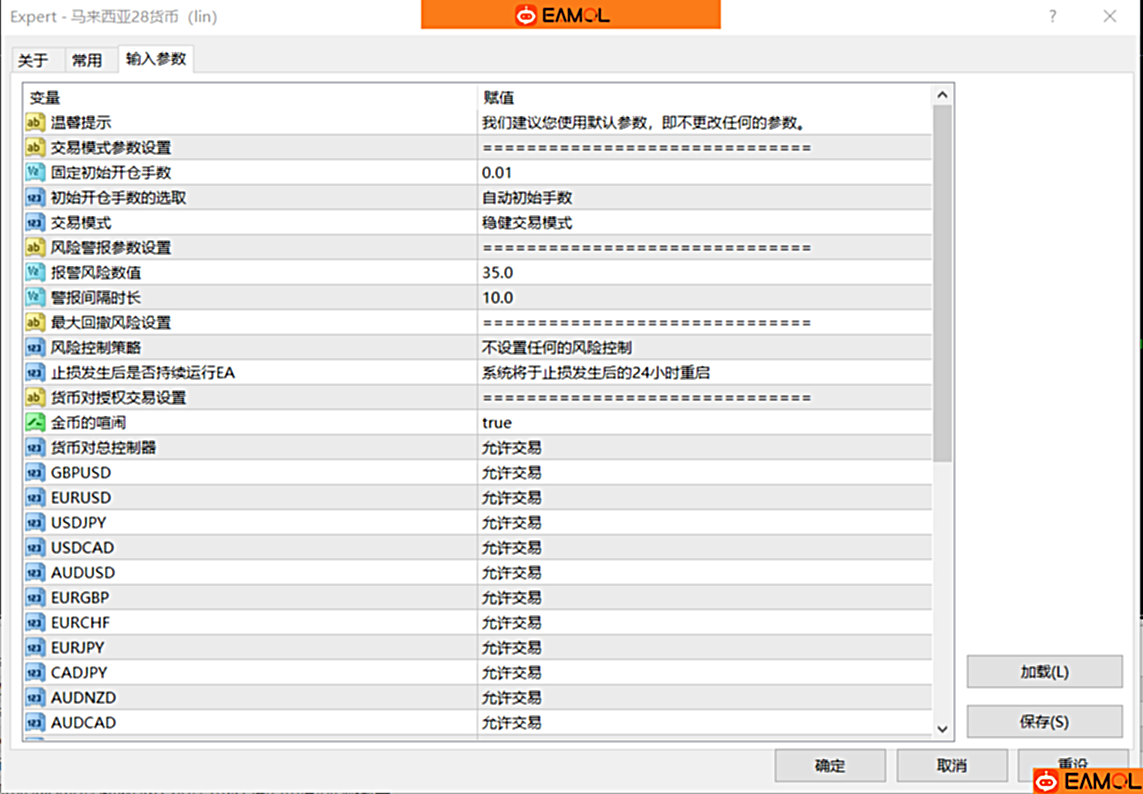Click the icon next to AUDCAD
1143x794 pixels.
tap(35, 723)
